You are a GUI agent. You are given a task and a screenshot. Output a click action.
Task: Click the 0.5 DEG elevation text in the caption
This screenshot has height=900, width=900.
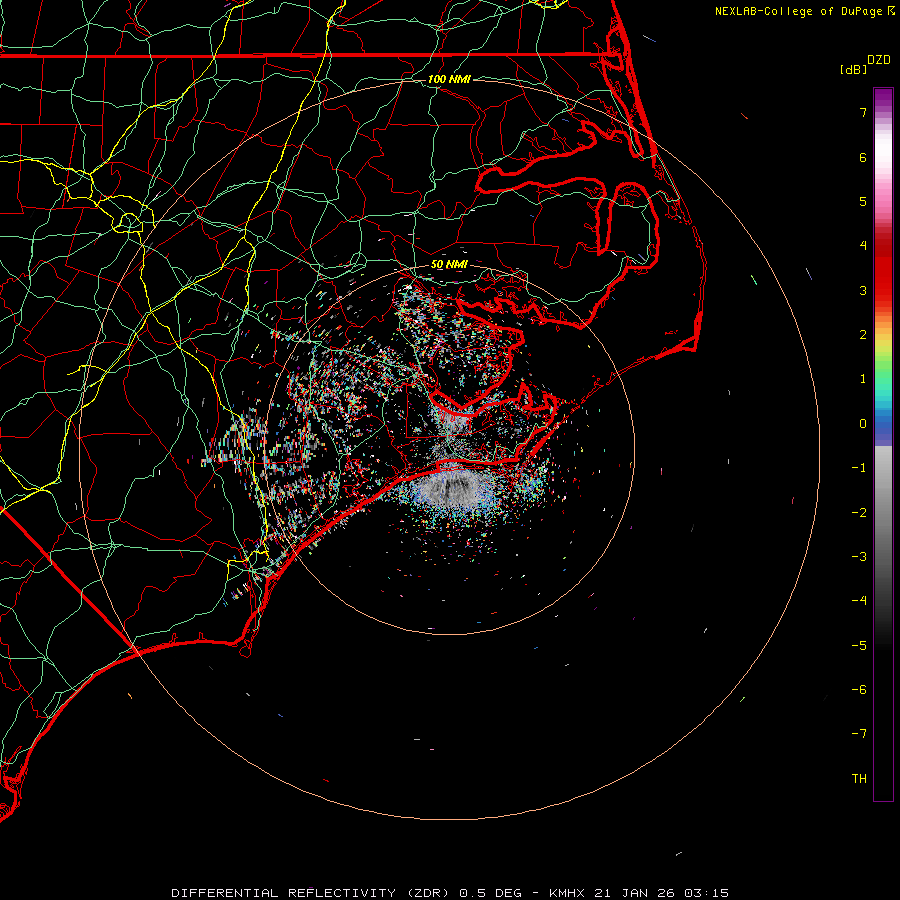491,893
